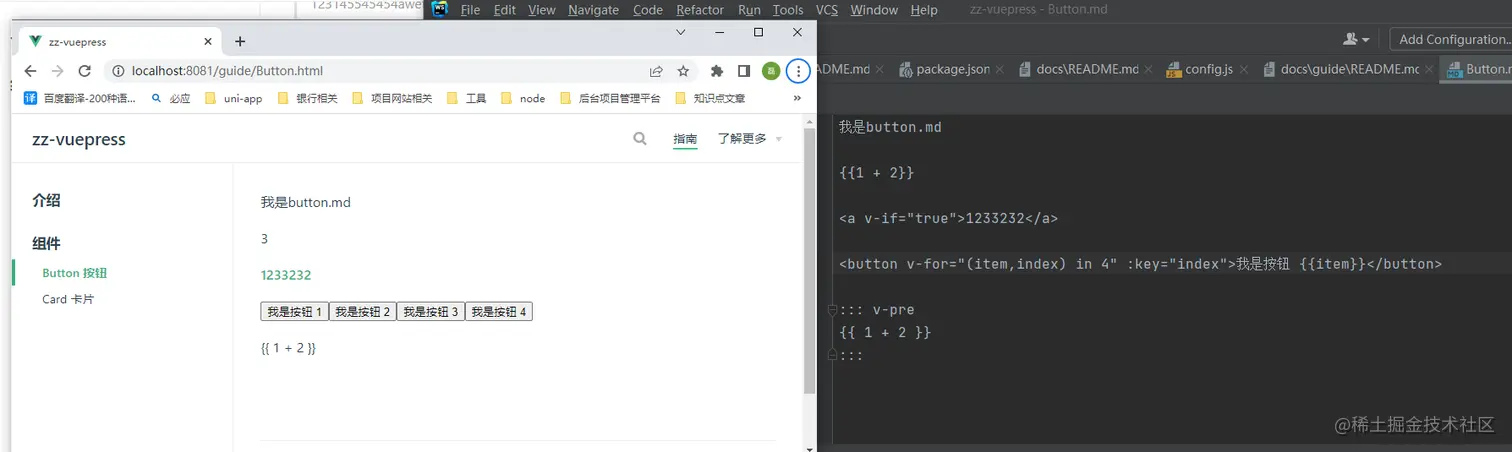Open 介绍 in the sidebar

click(x=46, y=200)
